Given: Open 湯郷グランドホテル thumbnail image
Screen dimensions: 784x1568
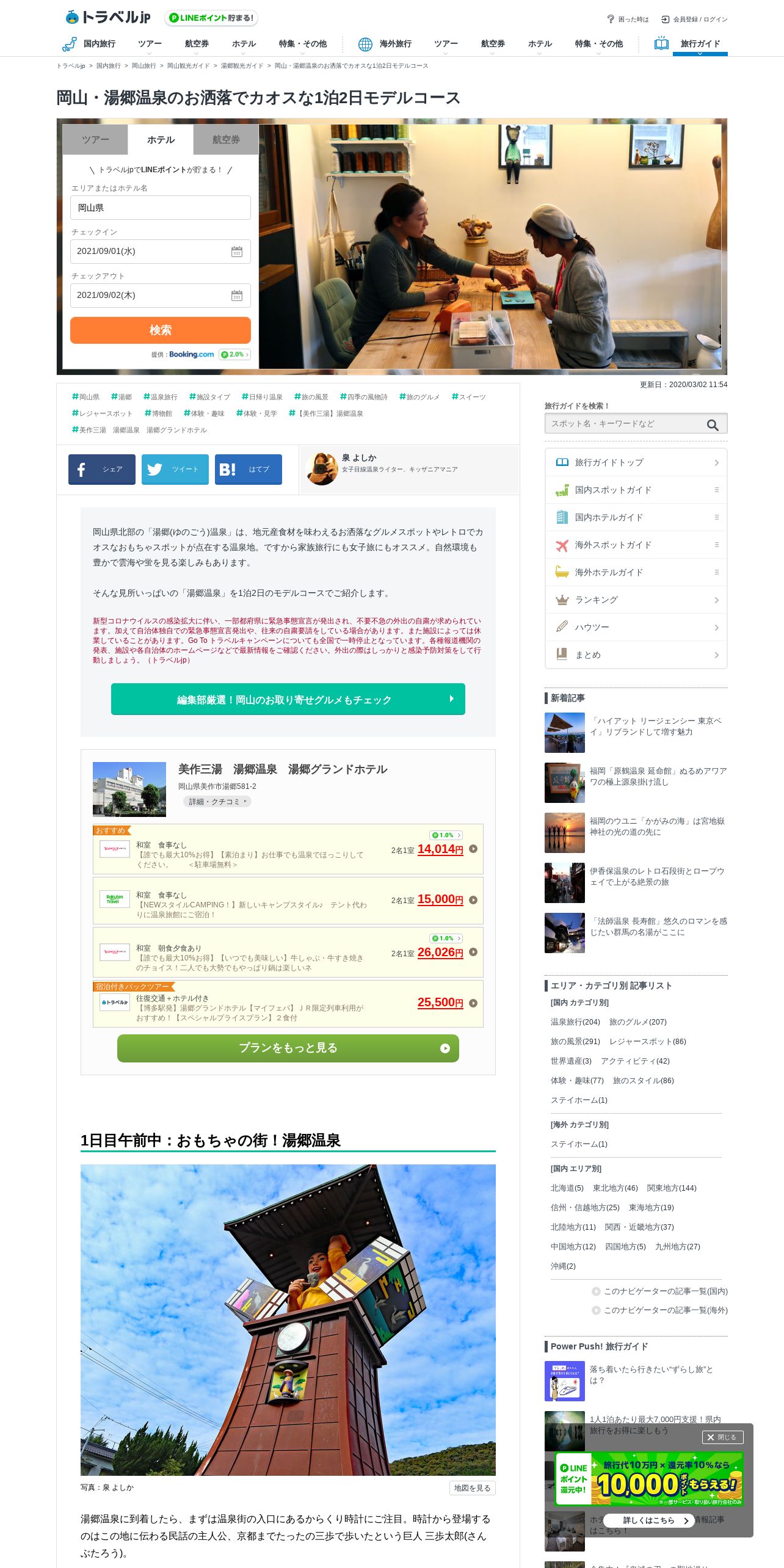Looking at the screenshot, I should 129,789.
